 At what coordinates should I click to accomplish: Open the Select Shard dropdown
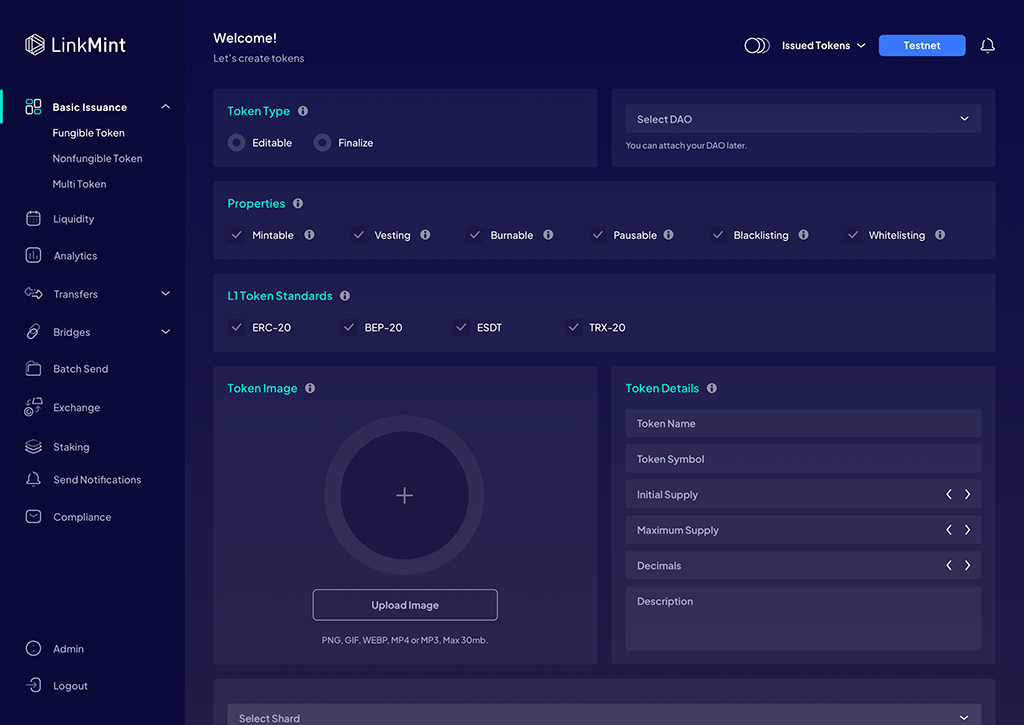click(604, 717)
